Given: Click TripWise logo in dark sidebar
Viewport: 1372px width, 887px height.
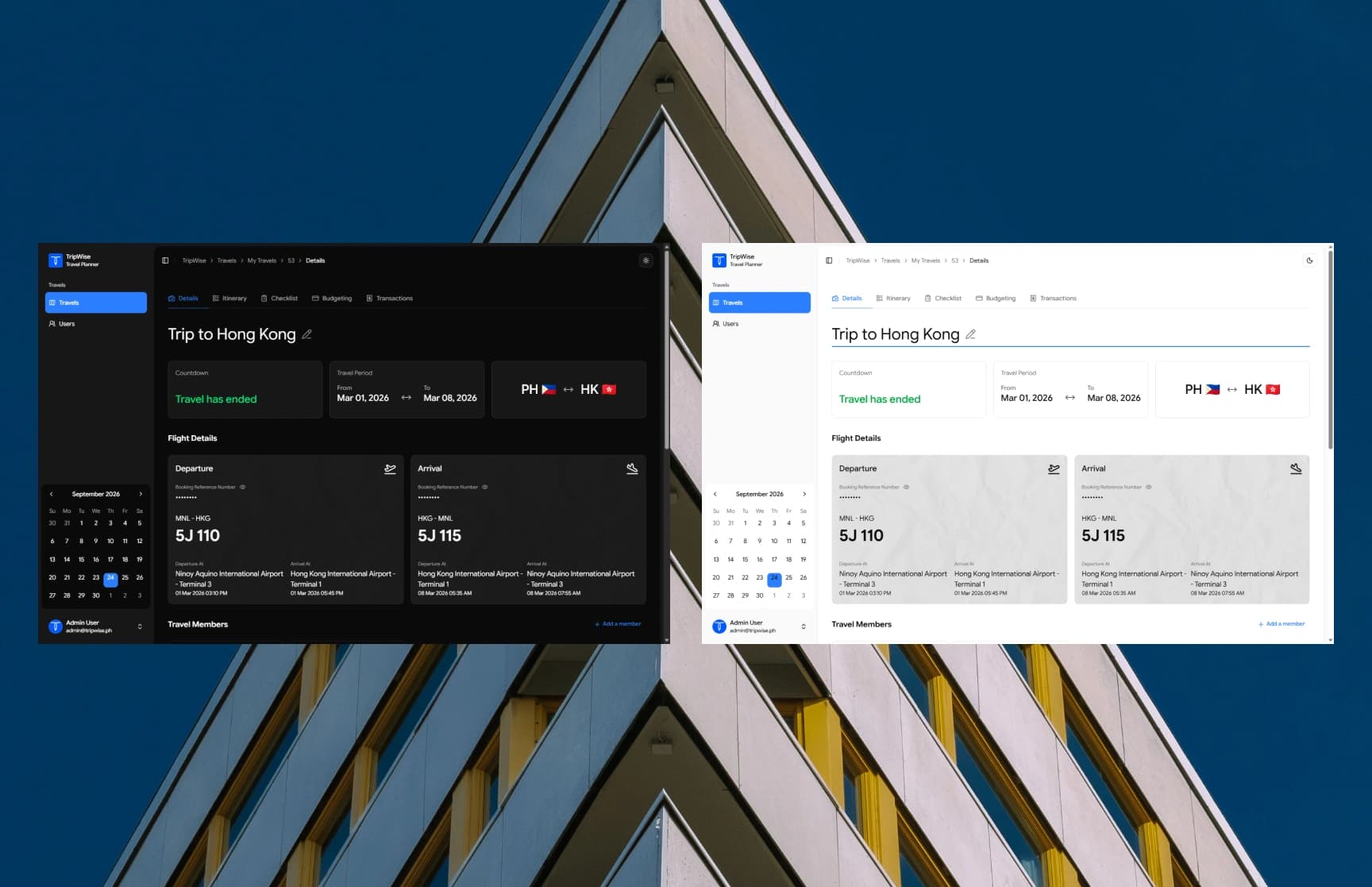Looking at the screenshot, I should click(56, 260).
